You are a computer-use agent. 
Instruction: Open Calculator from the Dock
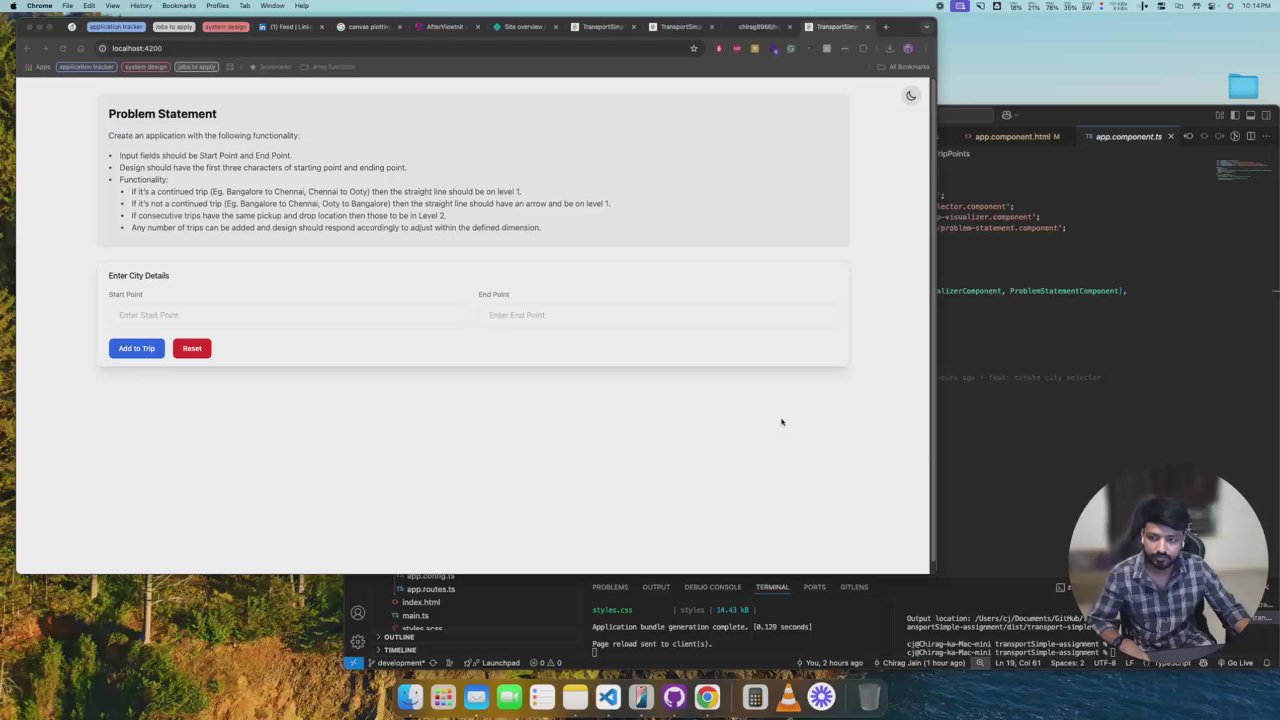[755, 697]
